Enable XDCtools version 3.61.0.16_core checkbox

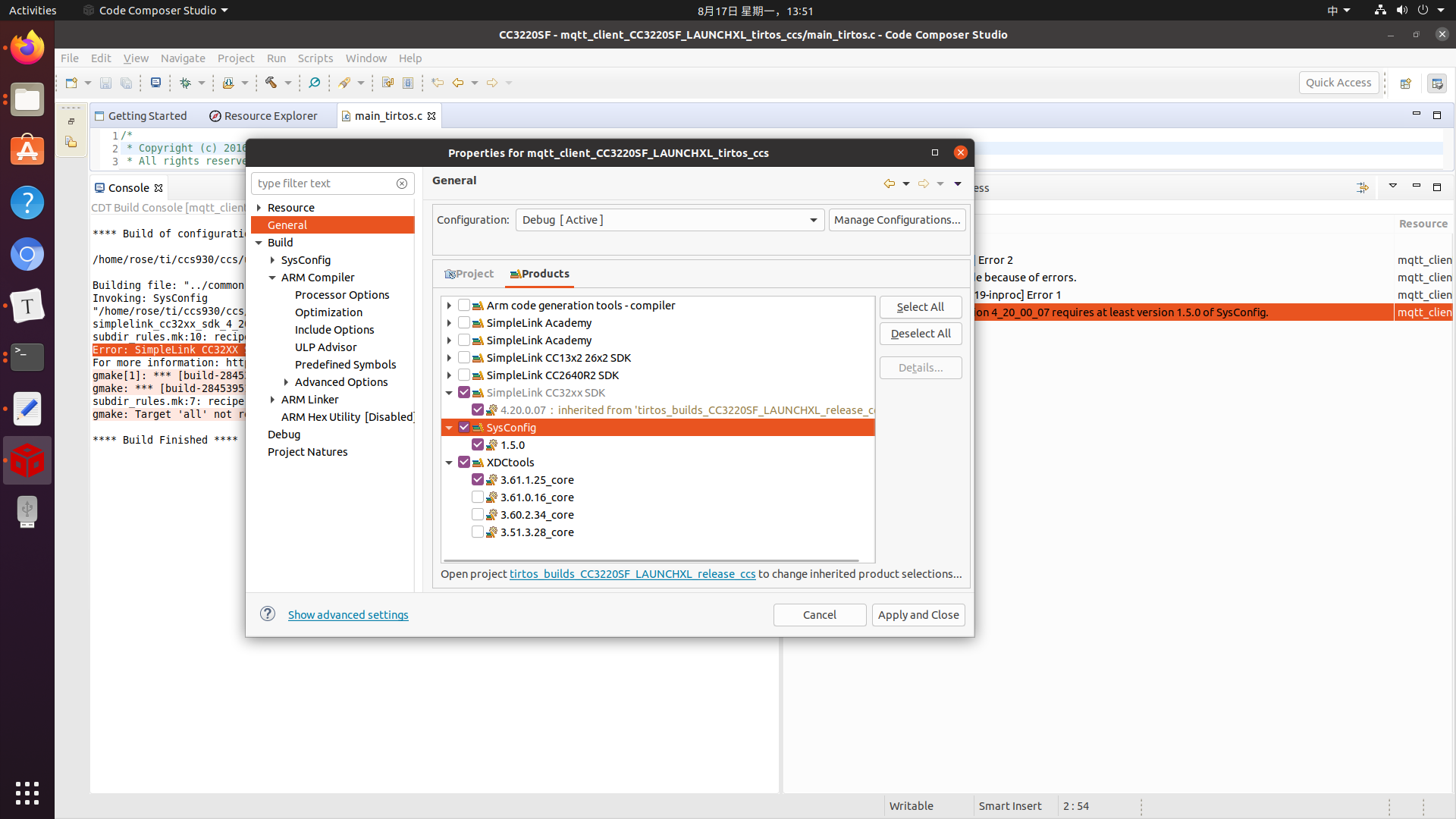coord(478,497)
